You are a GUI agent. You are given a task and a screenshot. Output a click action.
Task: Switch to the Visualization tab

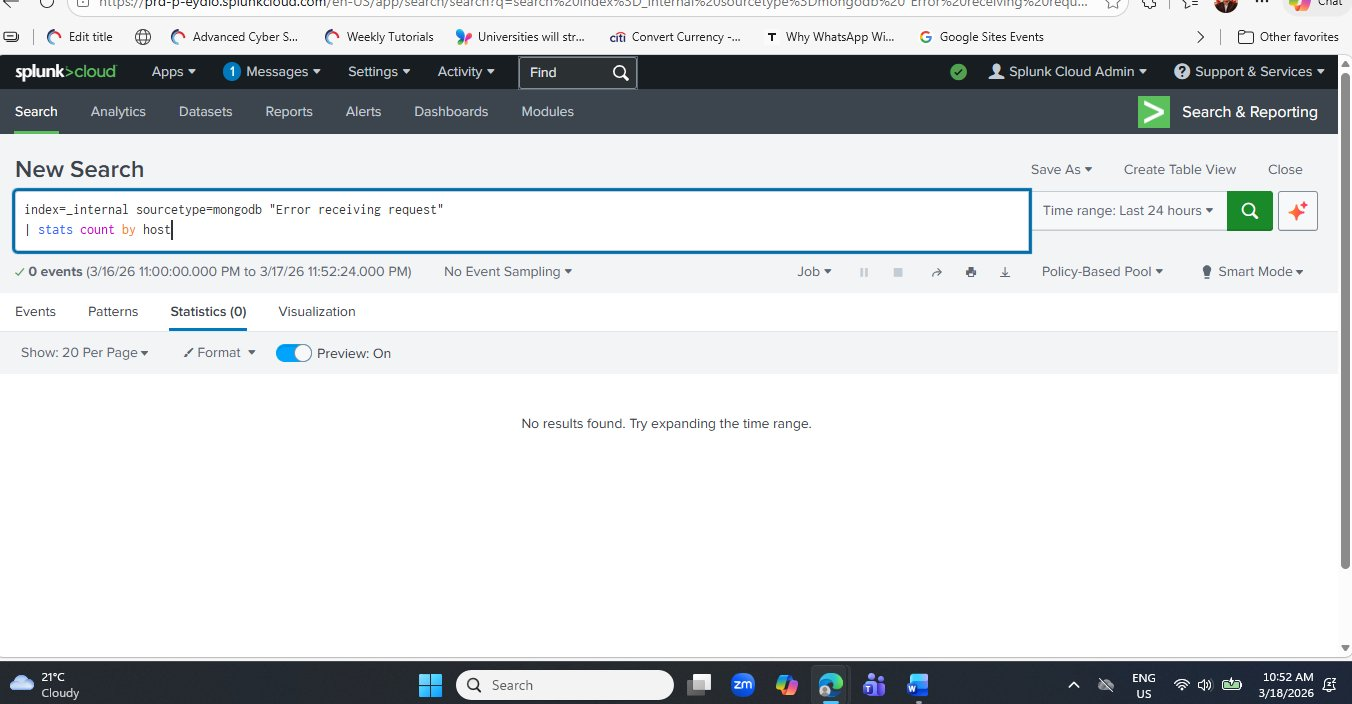pyautogui.click(x=316, y=311)
